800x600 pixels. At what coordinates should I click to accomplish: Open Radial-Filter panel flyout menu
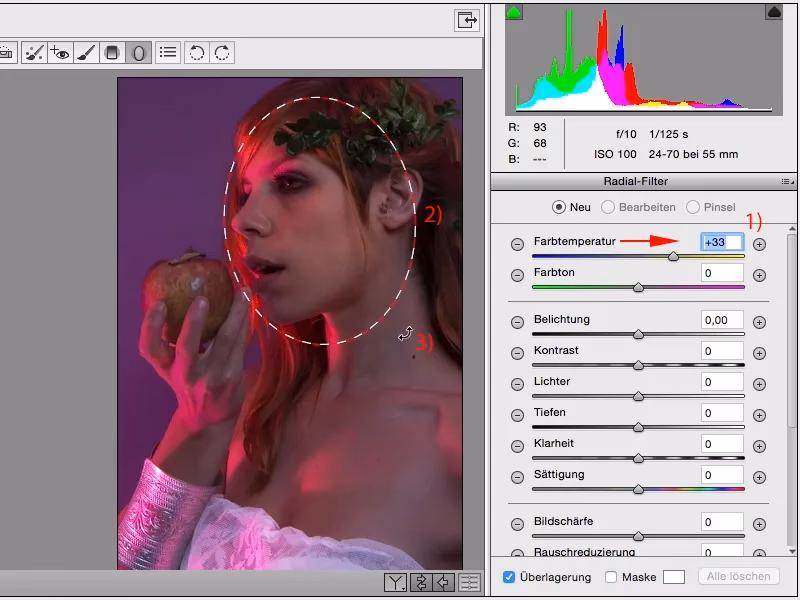pos(788,182)
